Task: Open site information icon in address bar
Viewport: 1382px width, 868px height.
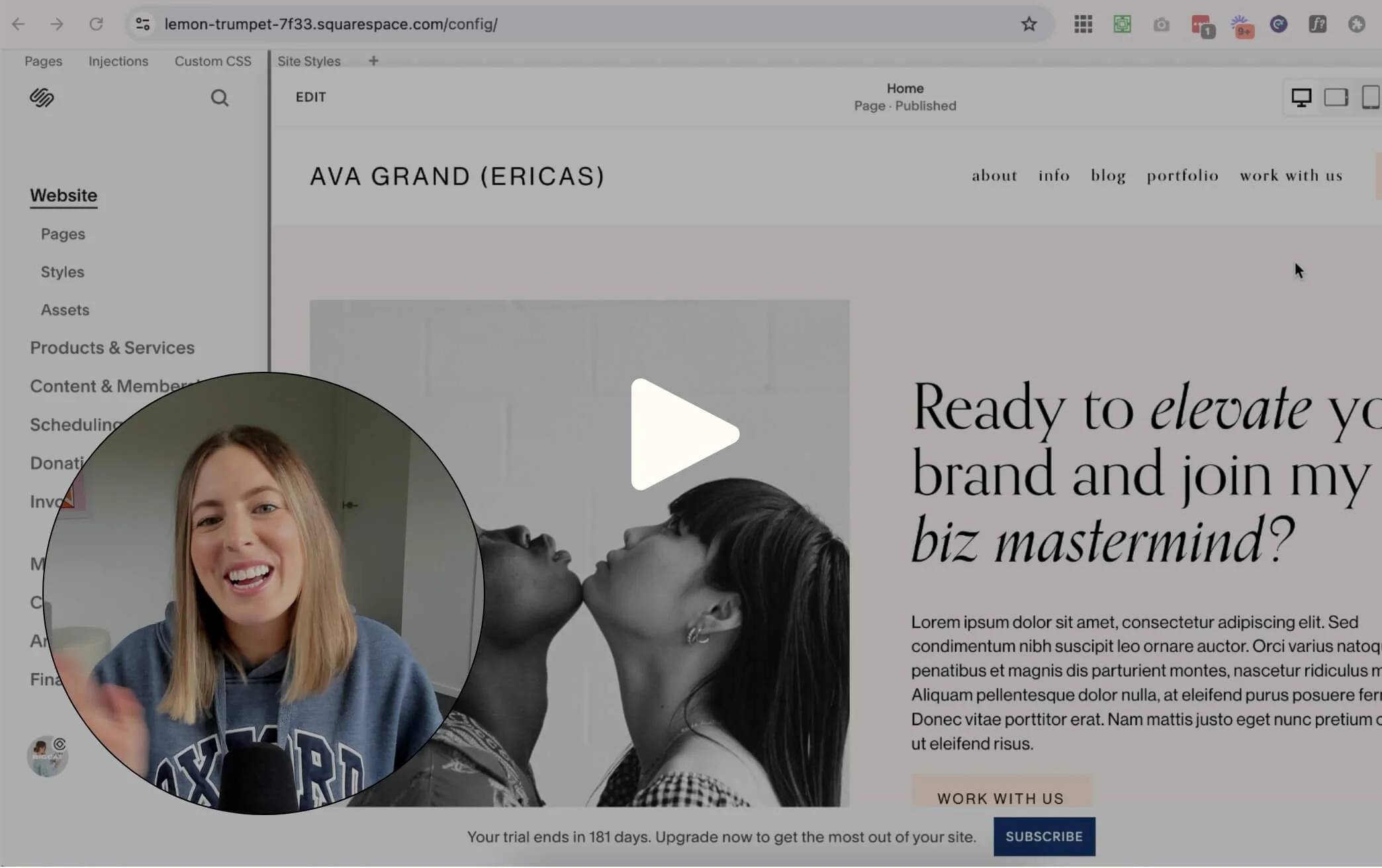Action: (142, 24)
